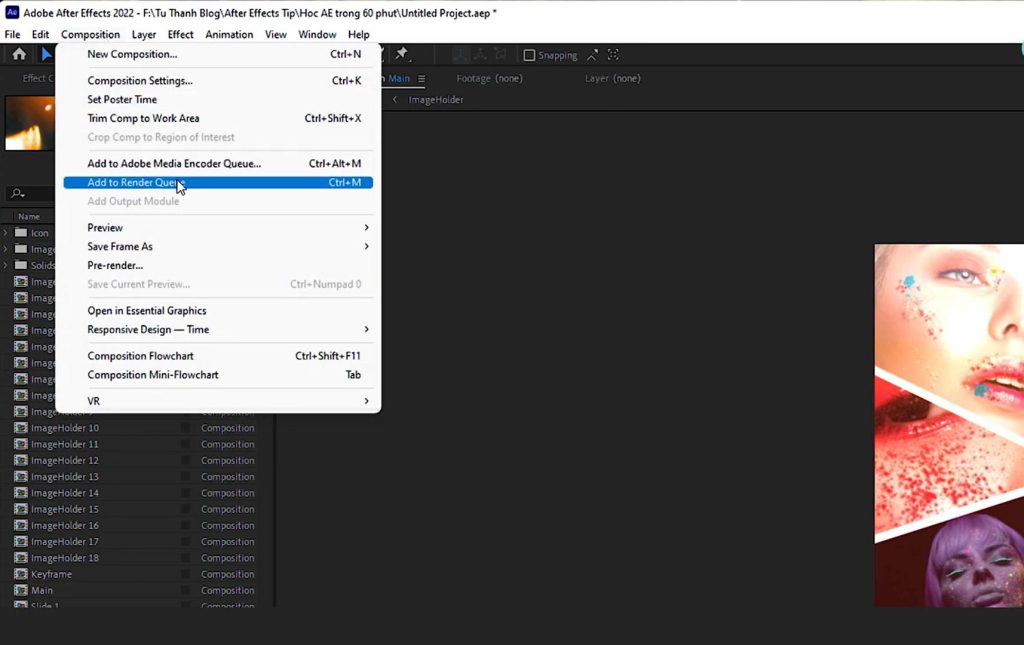Select the Selection tool blue arrow
Screen dimensions: 1024x645
coord(45,53)
